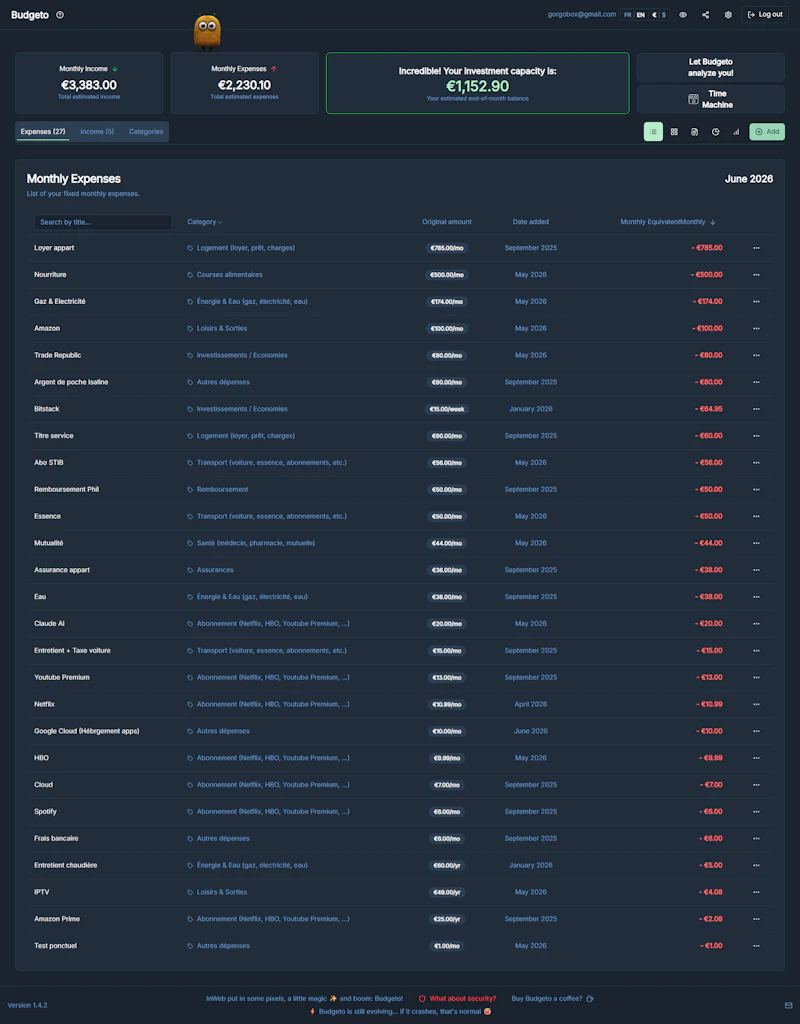Image resolution: width=800 pixels, height=1024 pixels.
Task: Open the three-dot menu for HBO
Action: [756, 758]
